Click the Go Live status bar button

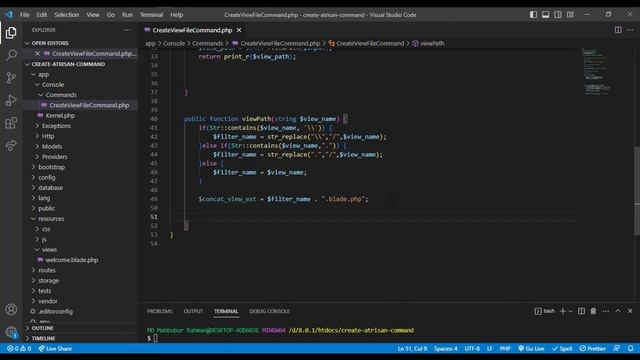click(x=531, y=349)
